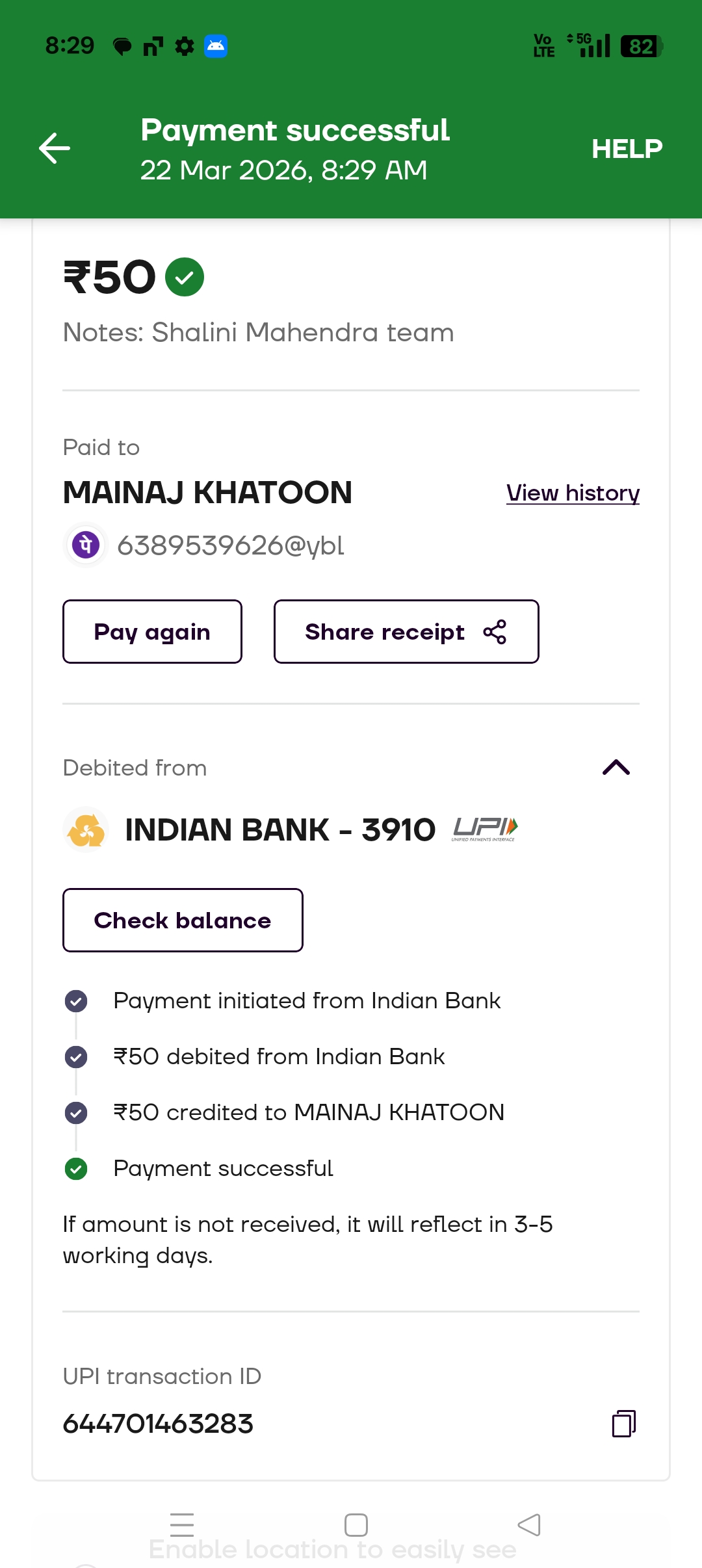Image resolution: width=702 pixels, height=1568 pixels.
Task: Tap the UPI transaction ID number
Action: coord(158,1424)
